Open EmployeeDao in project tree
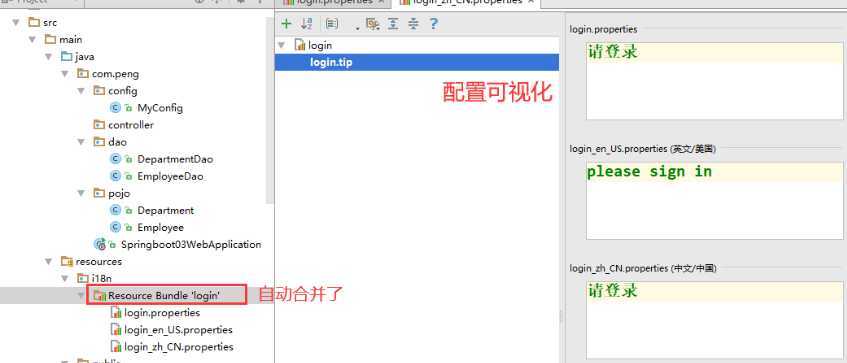 click(x=170, y=176)
